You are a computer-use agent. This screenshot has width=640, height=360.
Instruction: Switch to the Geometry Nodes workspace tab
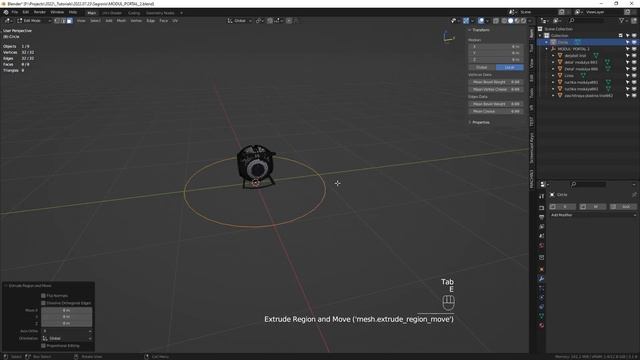coord(160,13)
